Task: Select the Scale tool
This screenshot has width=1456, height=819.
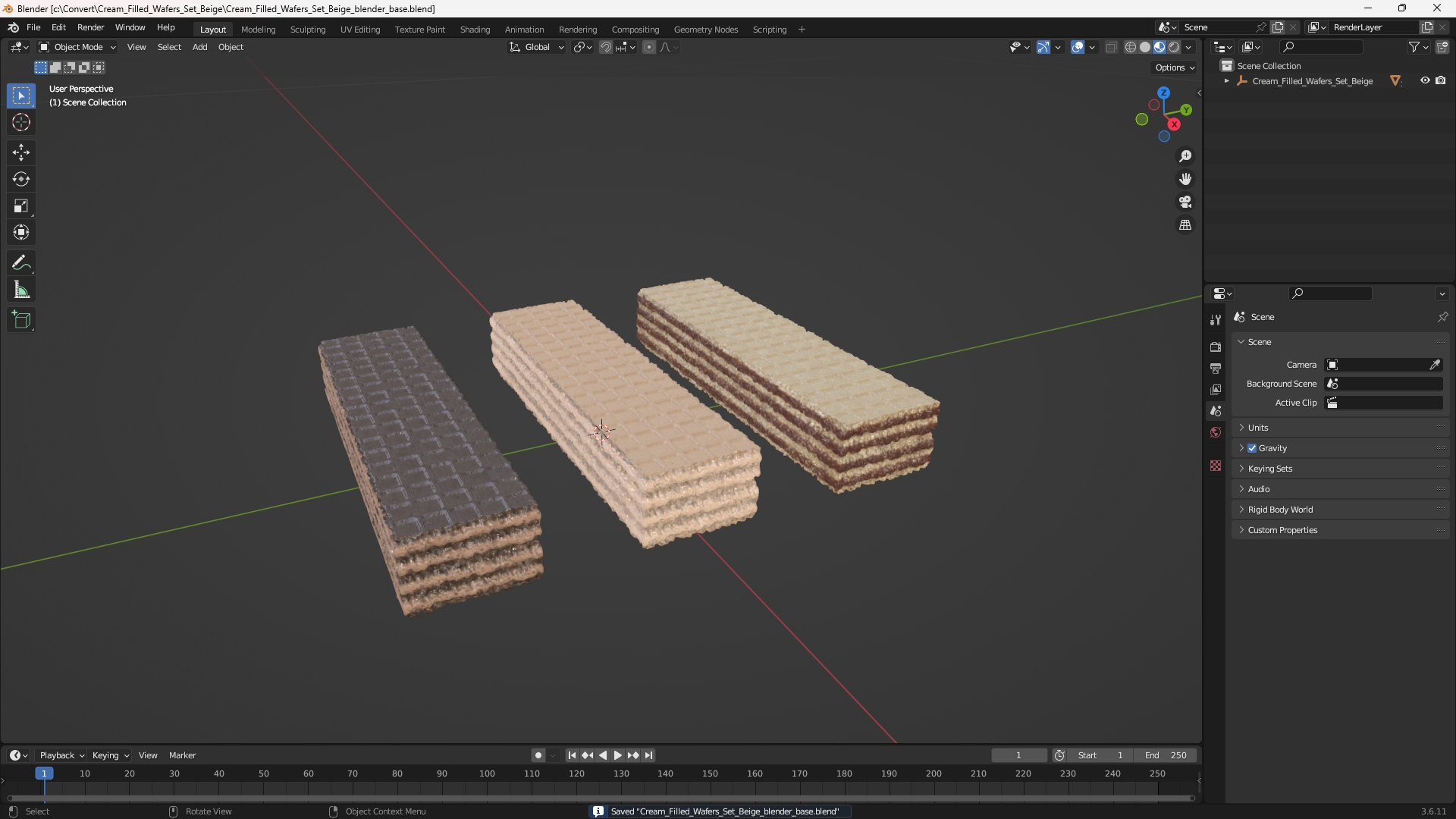Action: pos(21,206)
